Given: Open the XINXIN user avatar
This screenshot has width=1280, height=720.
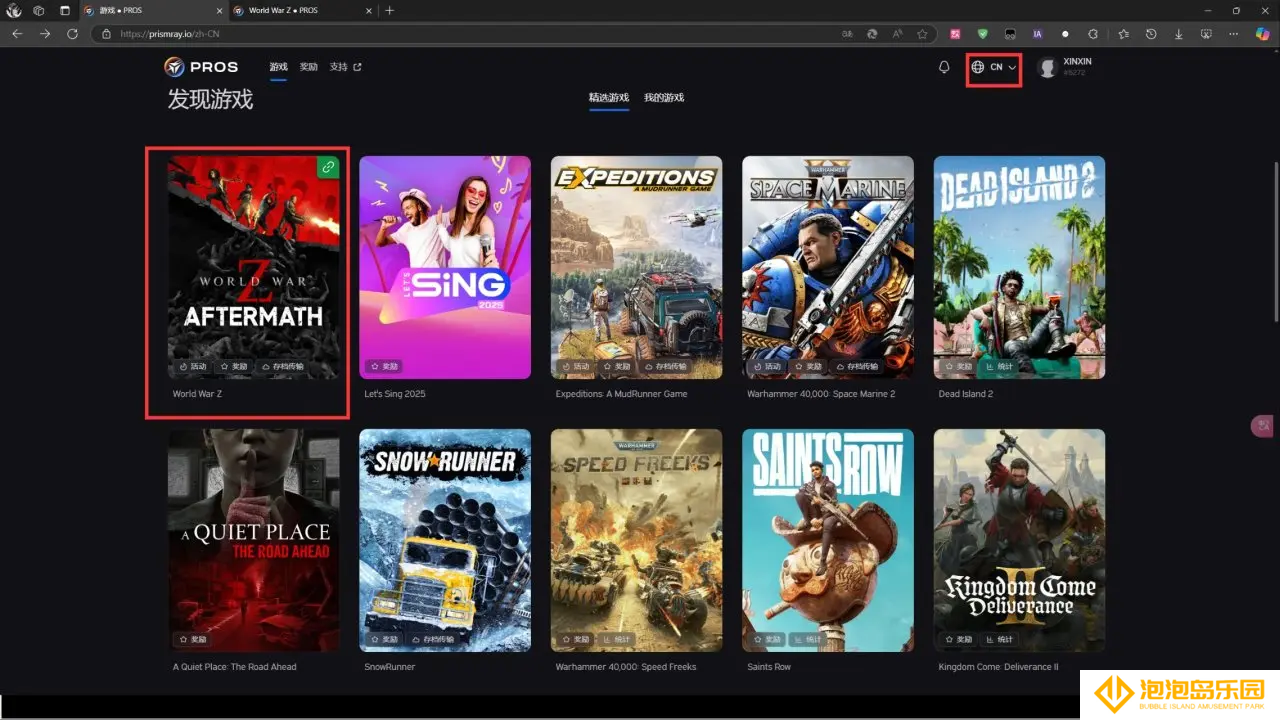Looking at the screenshot, I should (1047, 67).
